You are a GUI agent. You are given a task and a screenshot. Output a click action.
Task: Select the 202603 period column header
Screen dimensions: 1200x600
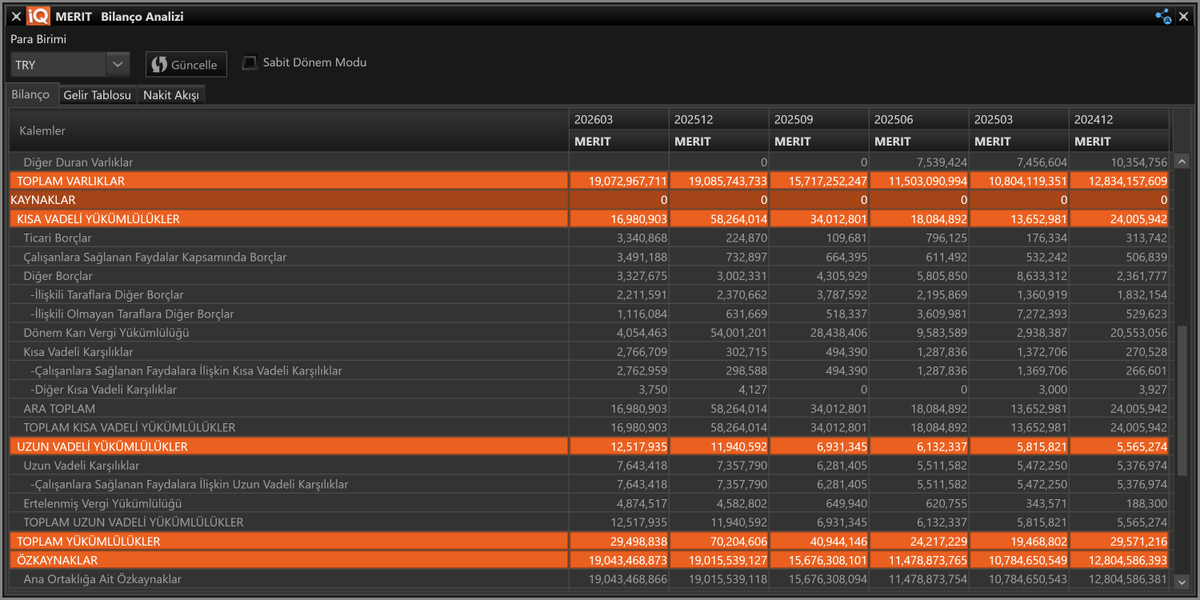point(619,119)
